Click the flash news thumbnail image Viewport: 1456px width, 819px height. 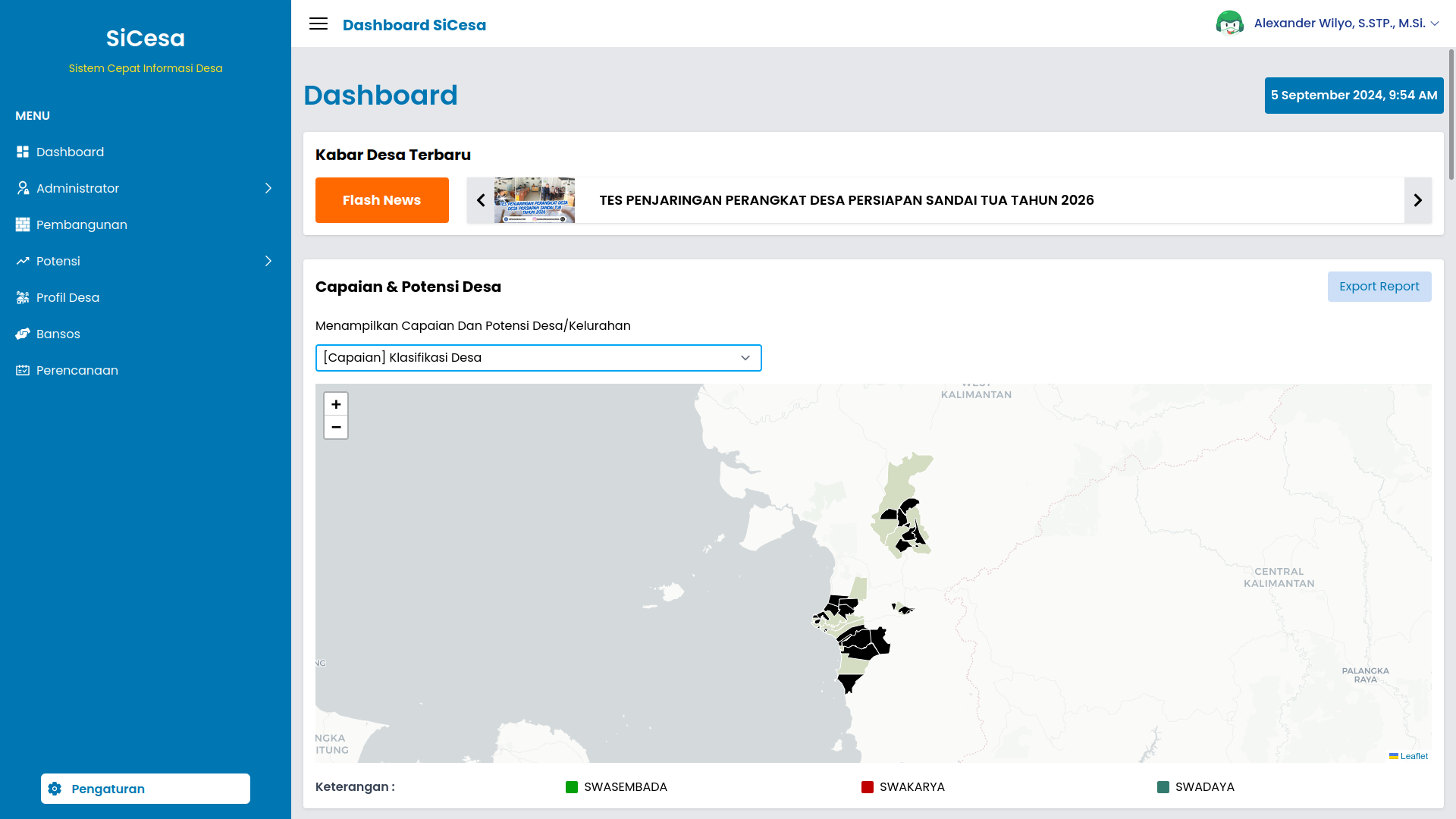(x=534, y=200)
